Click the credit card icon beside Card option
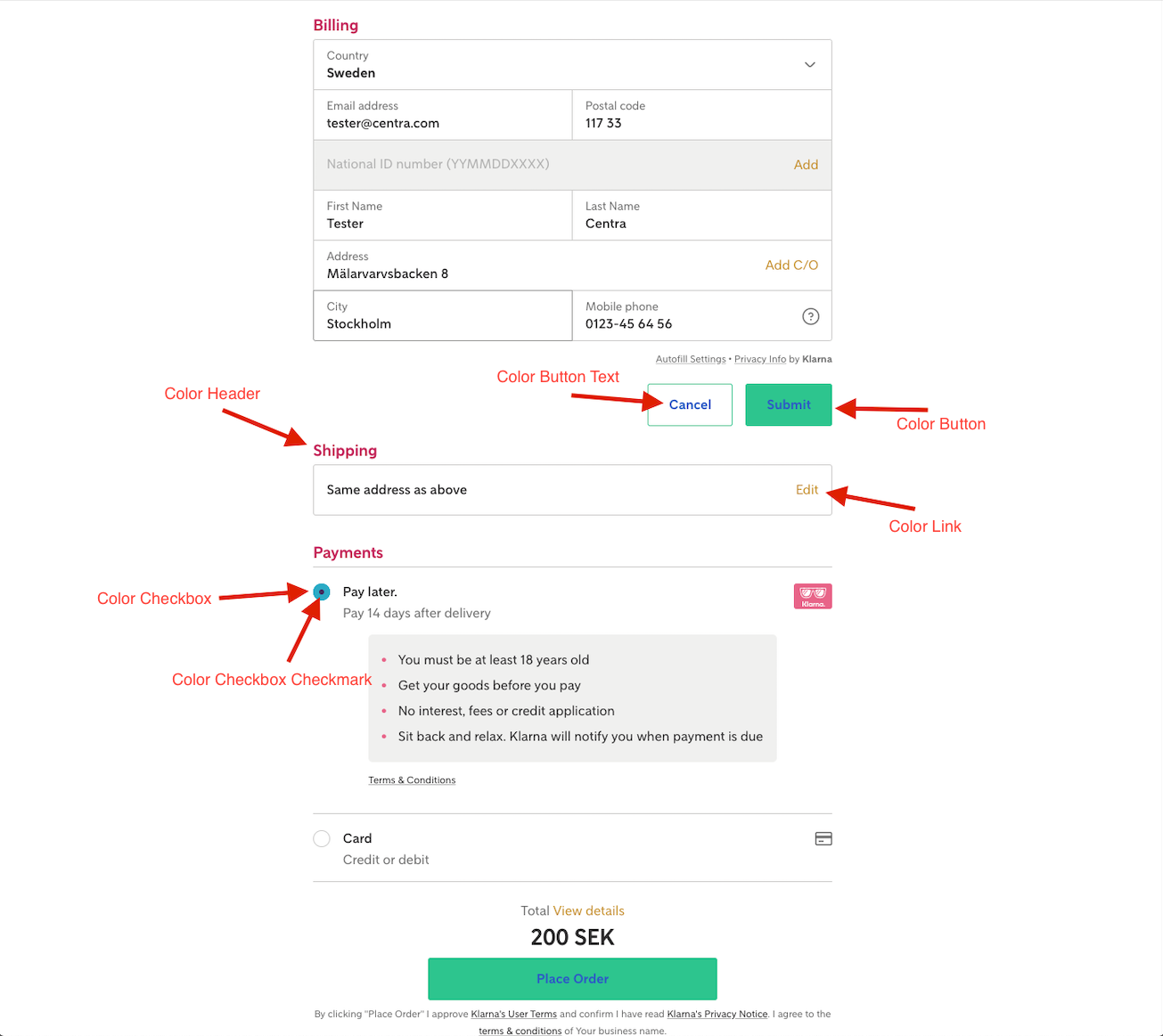1163x1036 pixels. pos(823,838)
